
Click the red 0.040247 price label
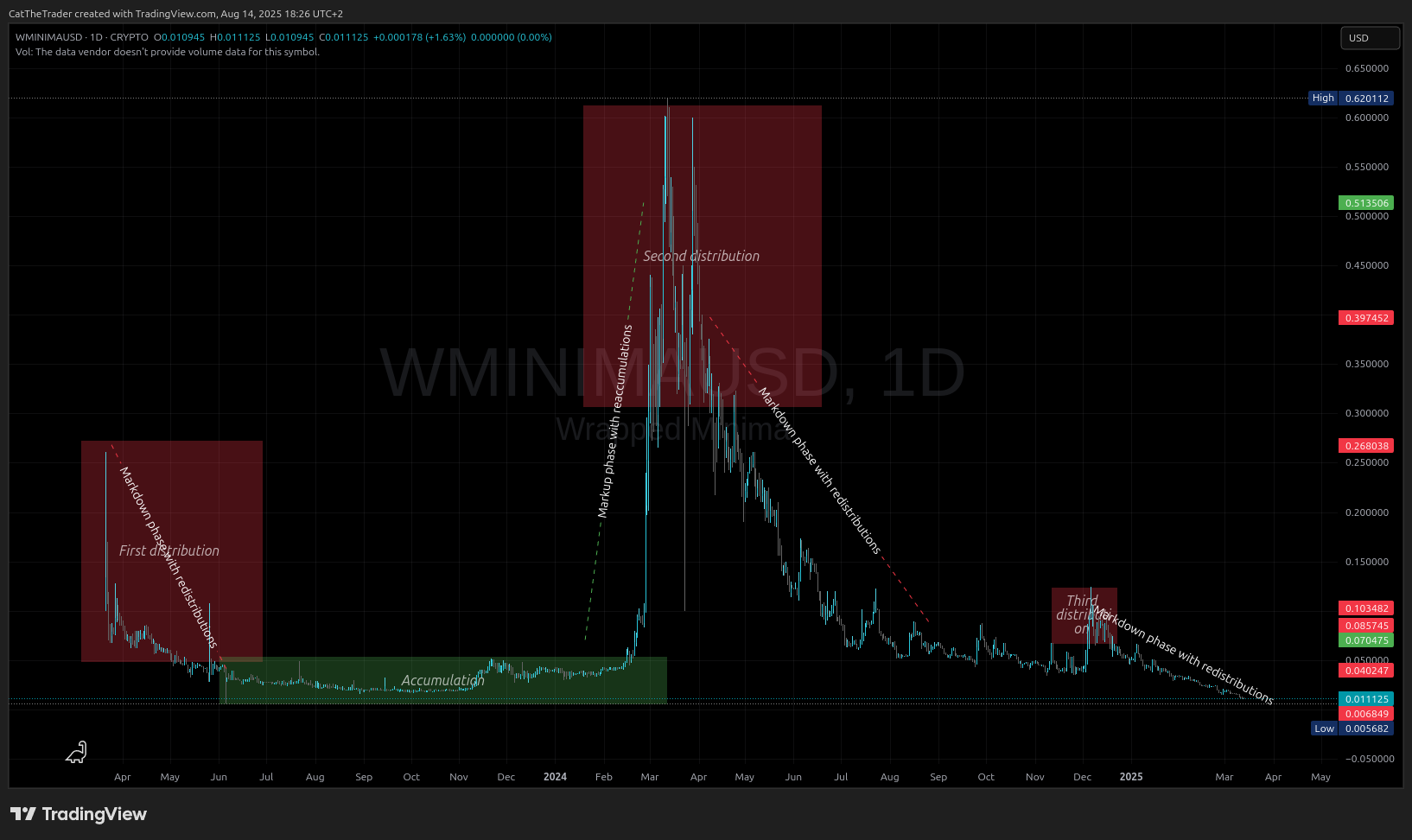click(1366, 671)
